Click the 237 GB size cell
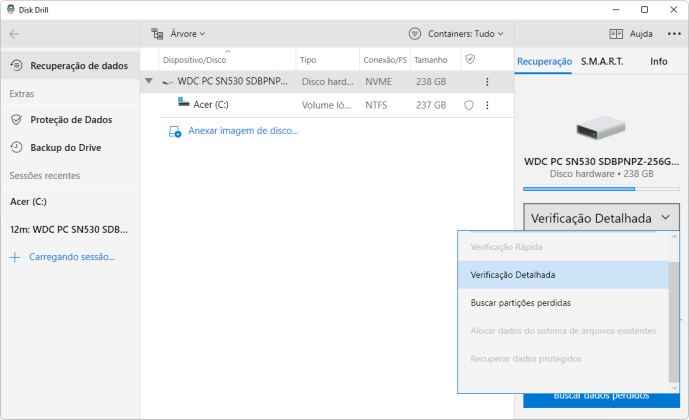The height and width of the screenshot is (420, 689). click(431, 105)
